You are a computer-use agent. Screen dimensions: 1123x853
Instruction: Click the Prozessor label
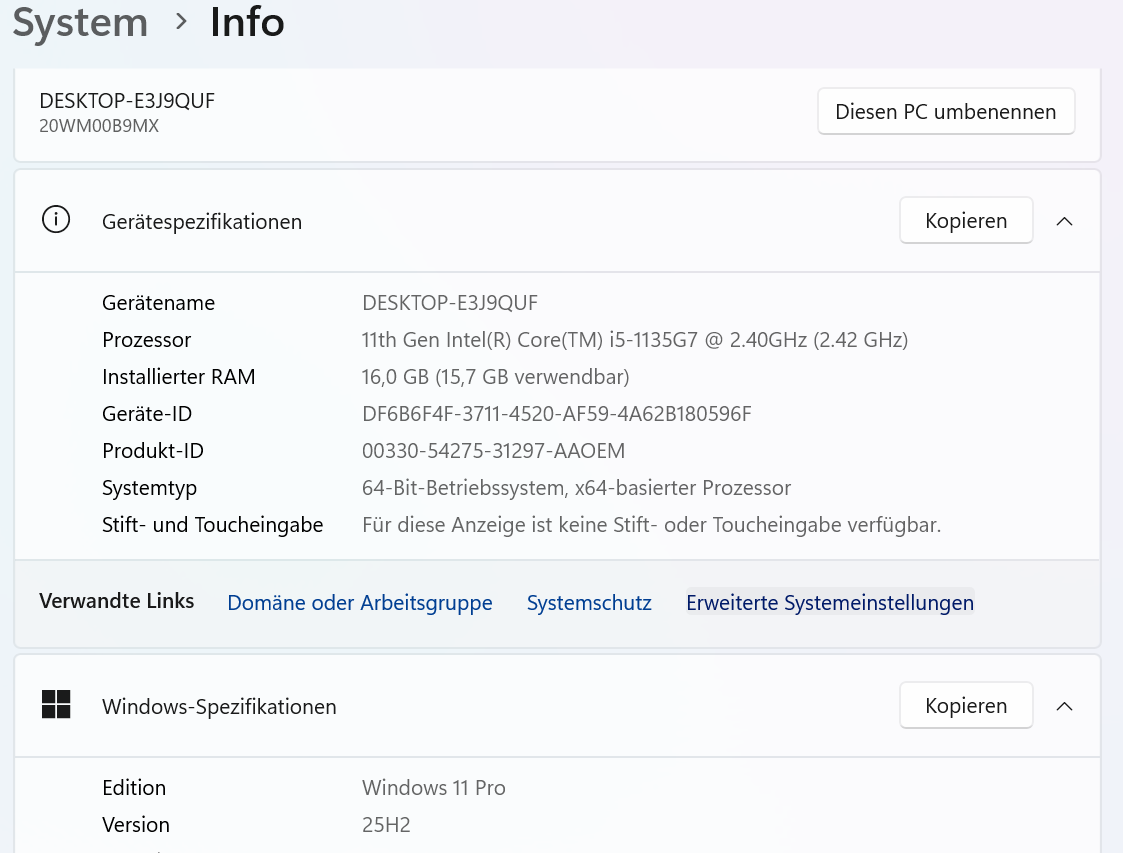147,339
